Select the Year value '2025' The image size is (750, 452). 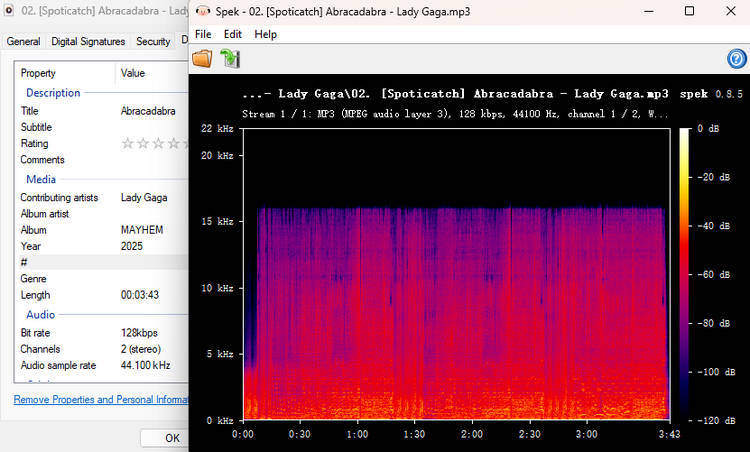pyautogui.click(x=132, y=246)
